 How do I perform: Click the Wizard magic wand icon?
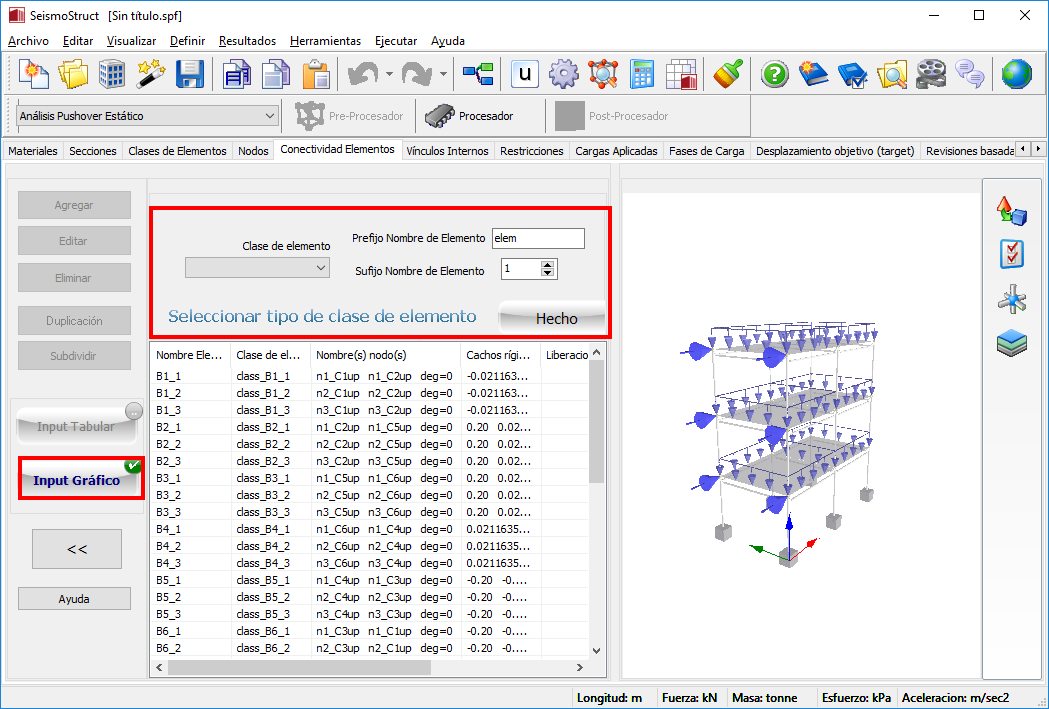click(150, 74)
